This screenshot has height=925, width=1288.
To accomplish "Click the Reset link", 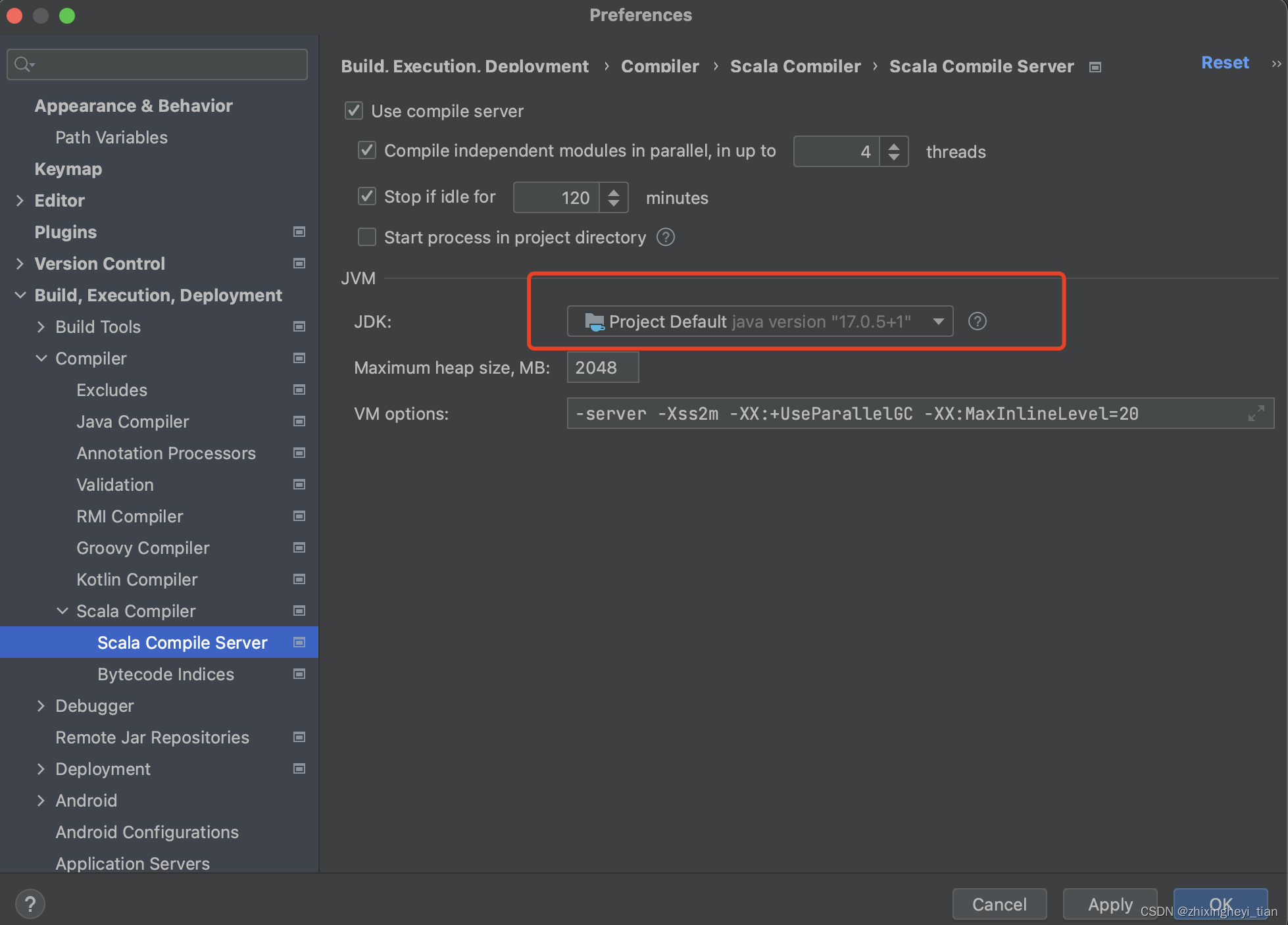I will 1225,63.
